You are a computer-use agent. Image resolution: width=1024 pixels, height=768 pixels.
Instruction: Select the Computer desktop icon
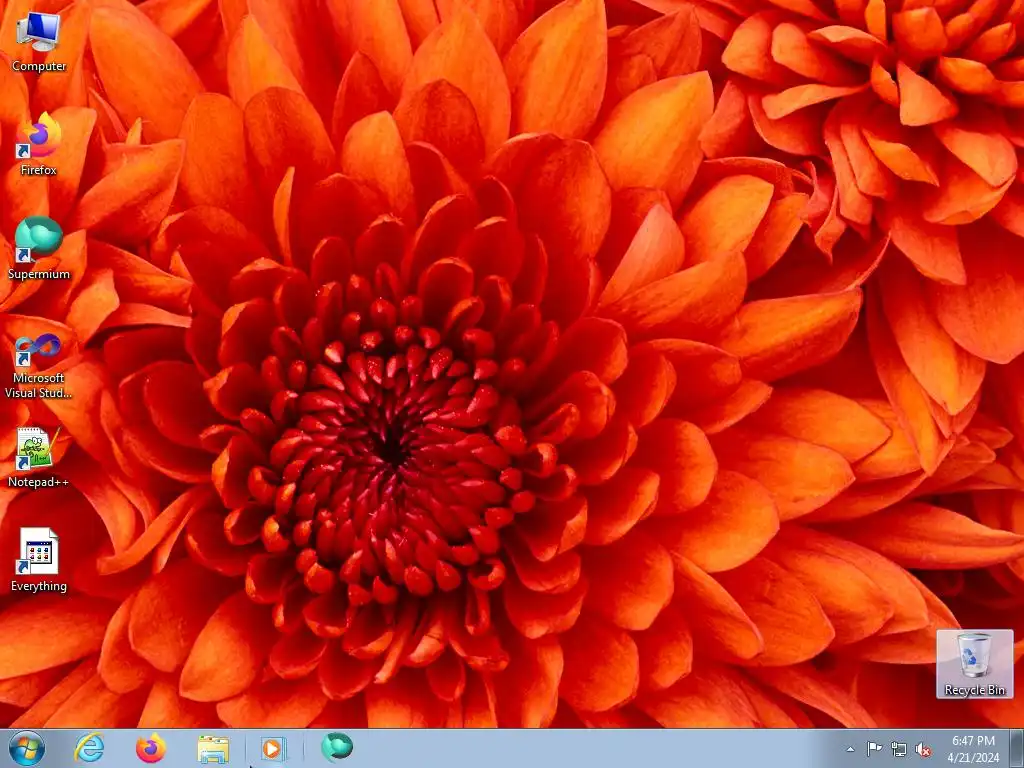tap(39, 40)
